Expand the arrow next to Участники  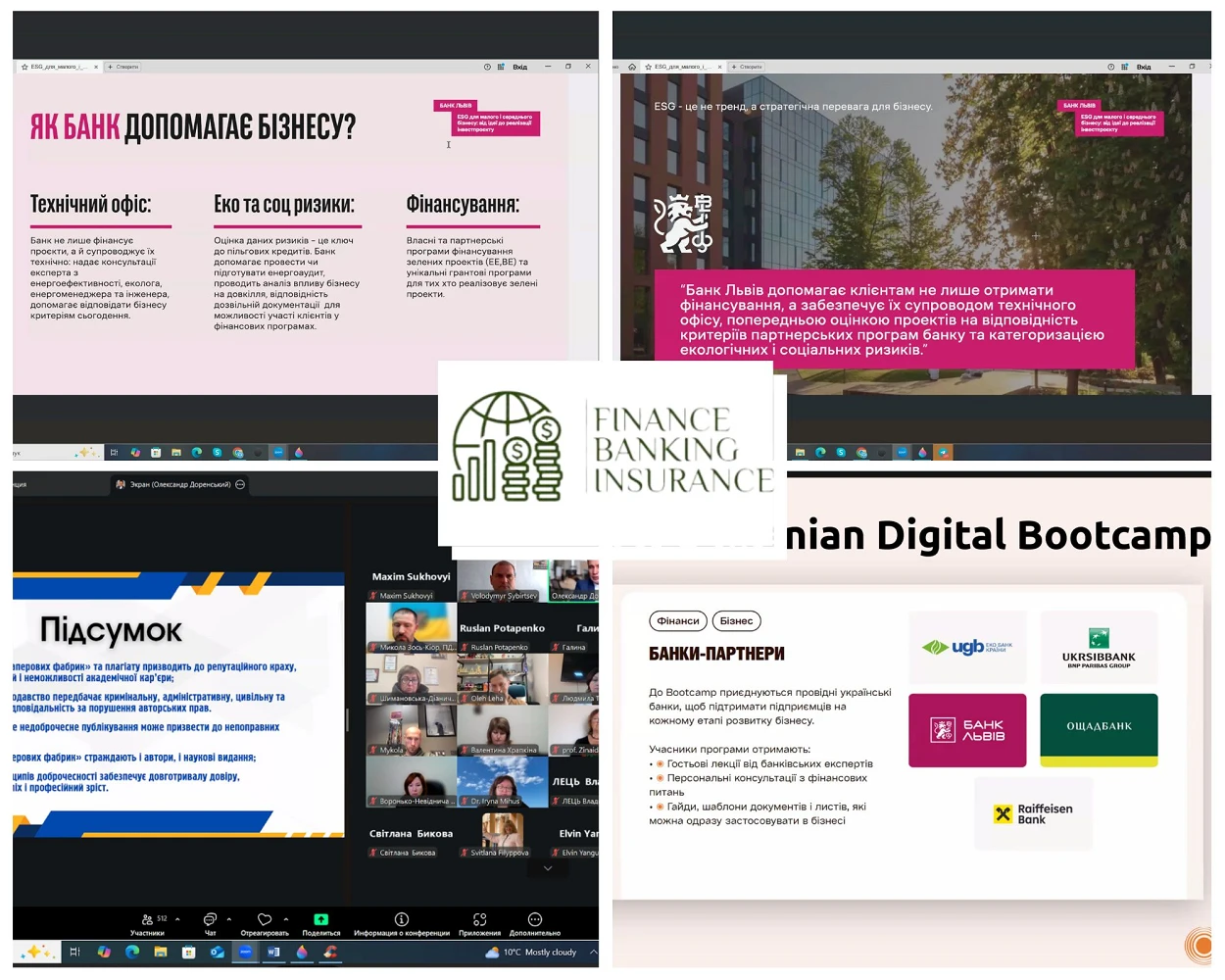[x=177, y=919]
